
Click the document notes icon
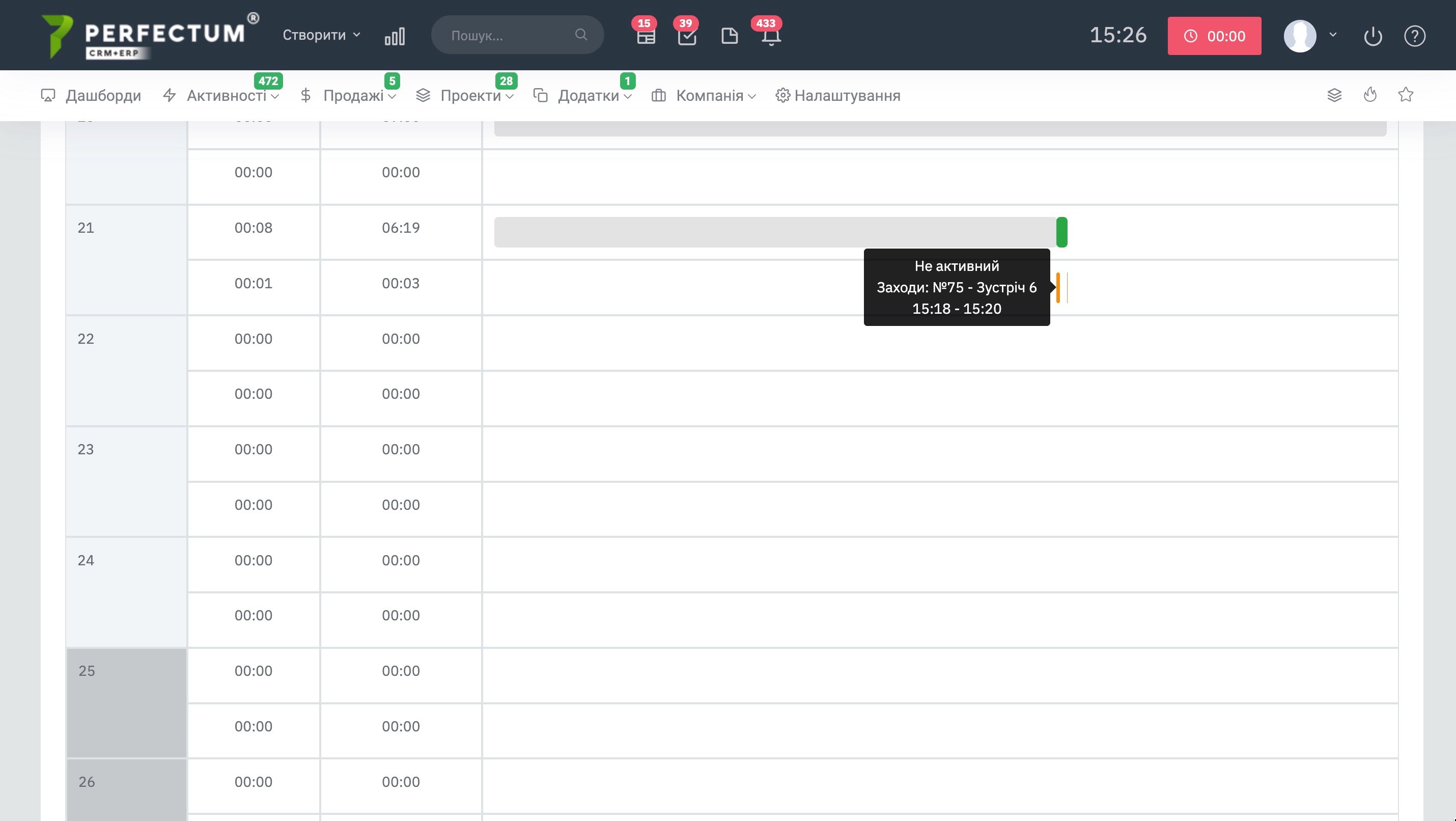729,36
